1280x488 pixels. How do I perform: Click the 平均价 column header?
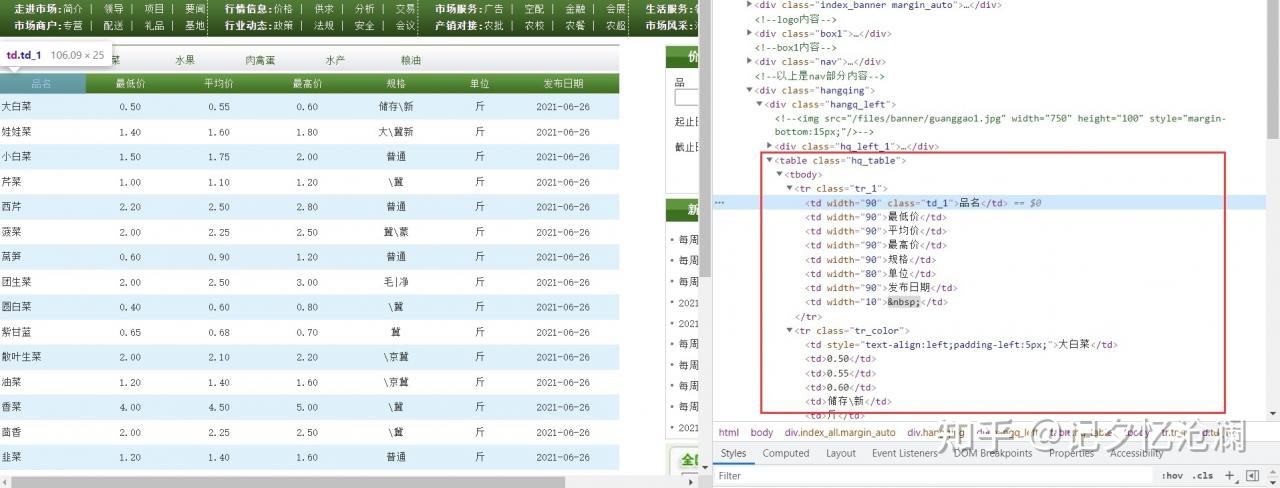pos(218,83)
